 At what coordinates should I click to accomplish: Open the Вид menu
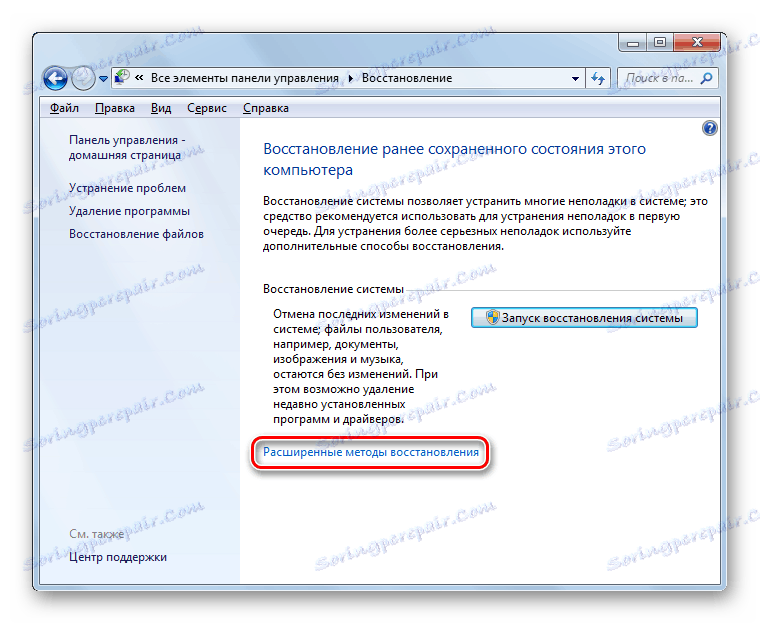pos(160,108)
